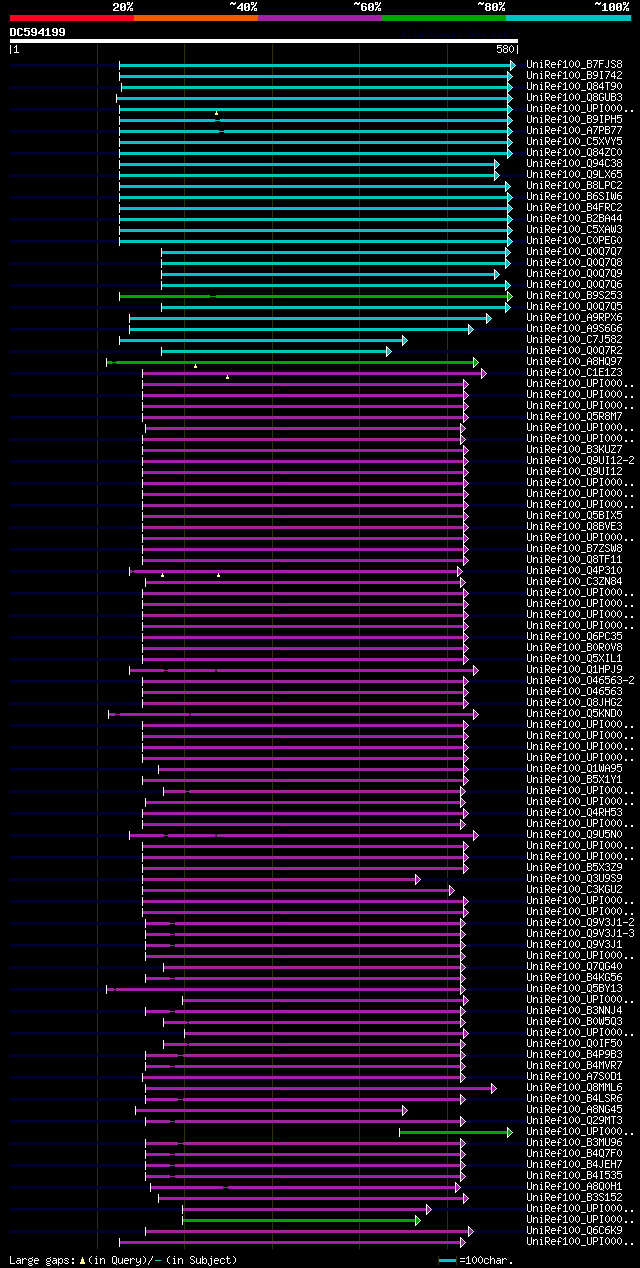The image size is (640, 1268).
Task: Select label UniRef100_Q1WA95
Action: point(574,768)
